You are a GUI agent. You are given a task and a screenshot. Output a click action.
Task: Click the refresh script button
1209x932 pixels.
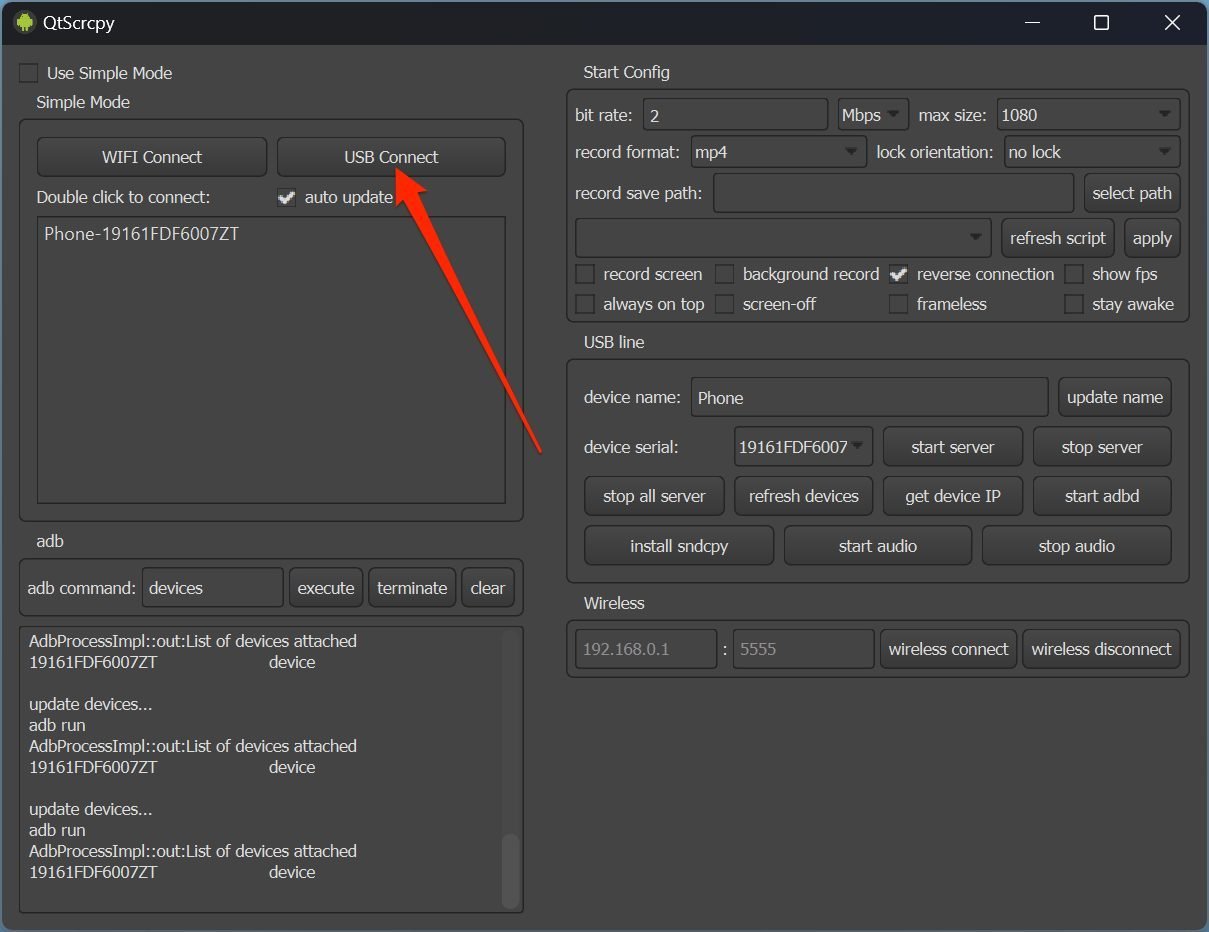tap(1058, 238)
